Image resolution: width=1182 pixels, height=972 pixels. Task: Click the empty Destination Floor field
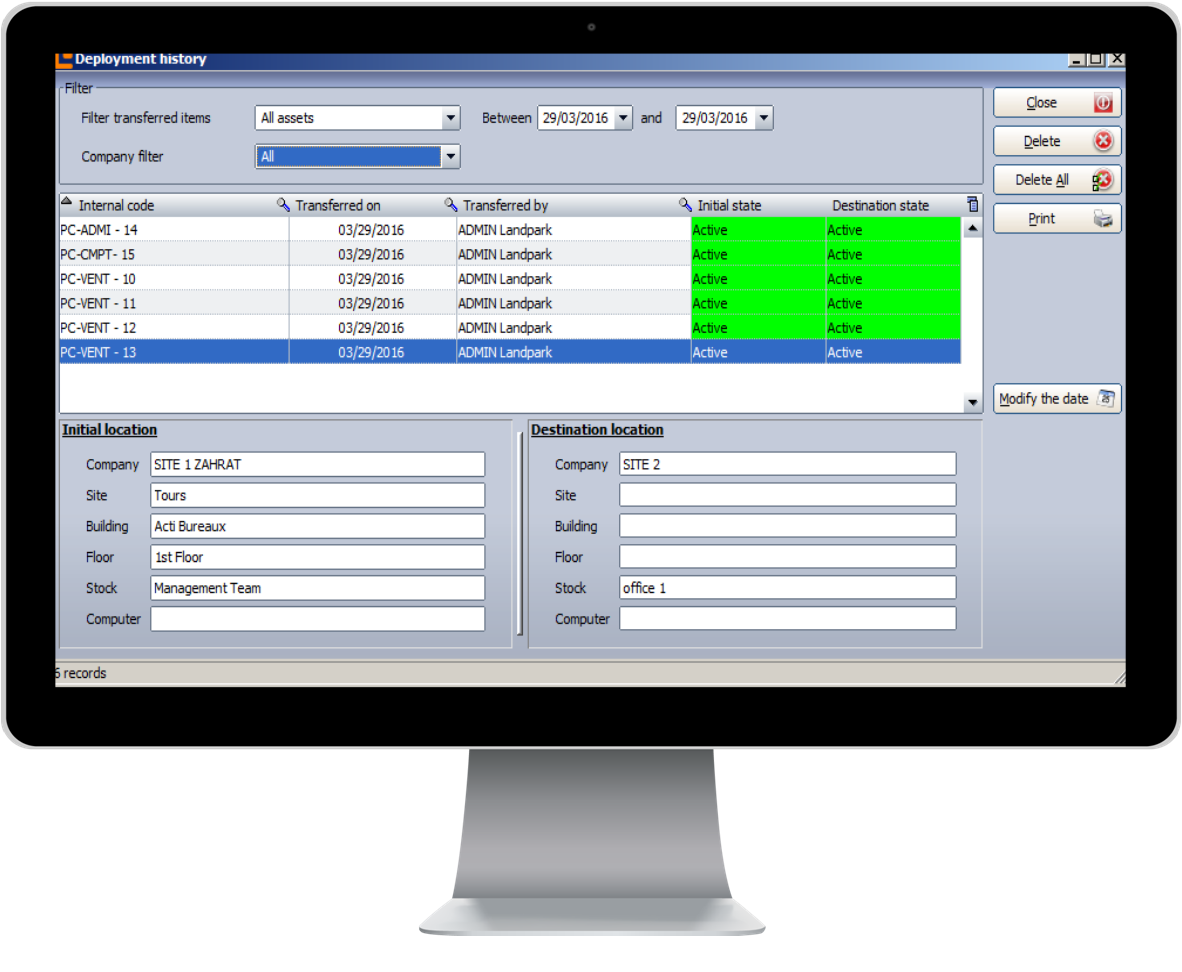788,557
